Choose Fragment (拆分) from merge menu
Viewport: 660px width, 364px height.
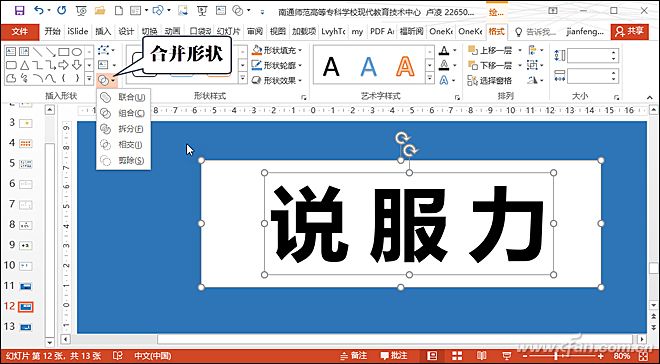click(123, 129)
